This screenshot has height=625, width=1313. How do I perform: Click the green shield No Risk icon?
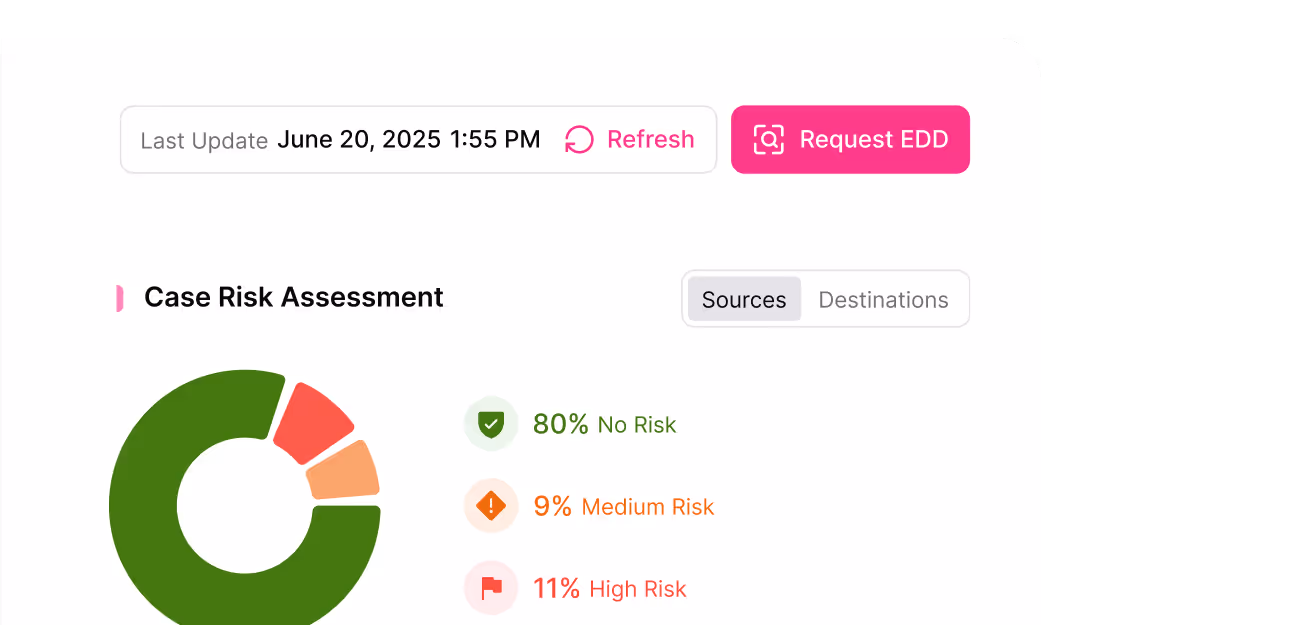[491, 424]
